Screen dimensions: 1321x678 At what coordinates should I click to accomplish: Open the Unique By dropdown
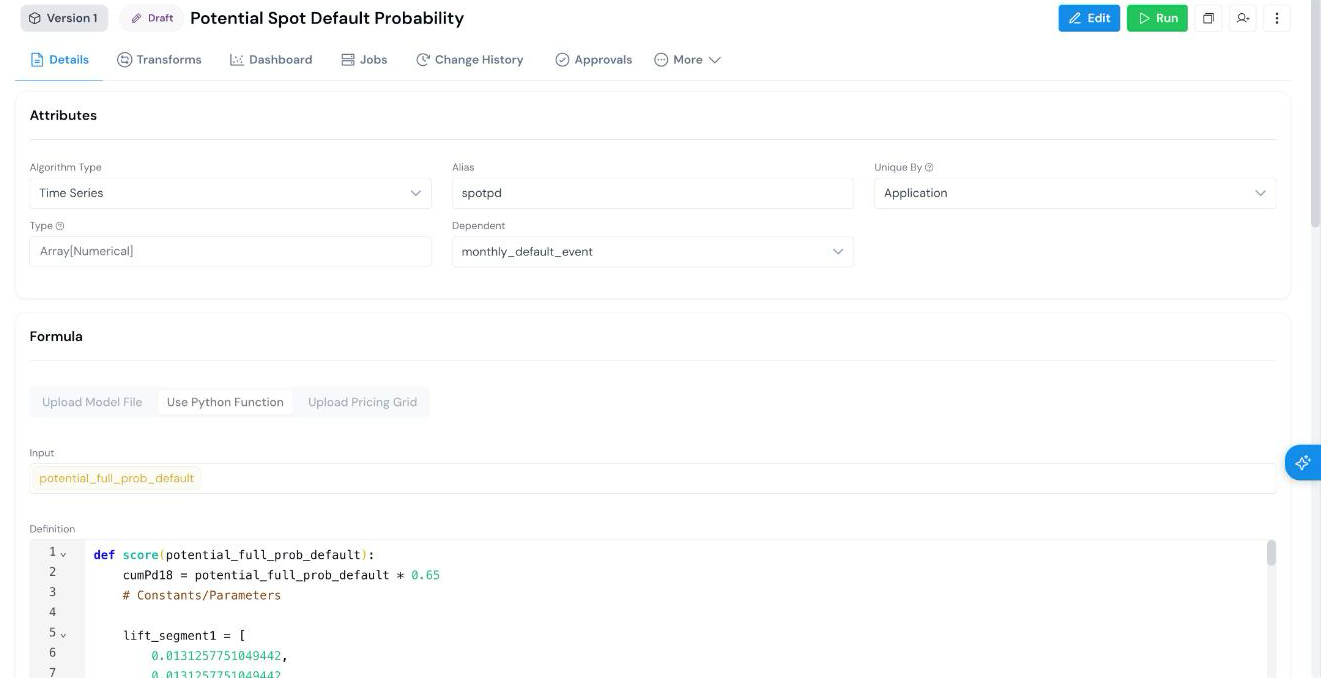pyautogui.click(x=1075, y=193)
